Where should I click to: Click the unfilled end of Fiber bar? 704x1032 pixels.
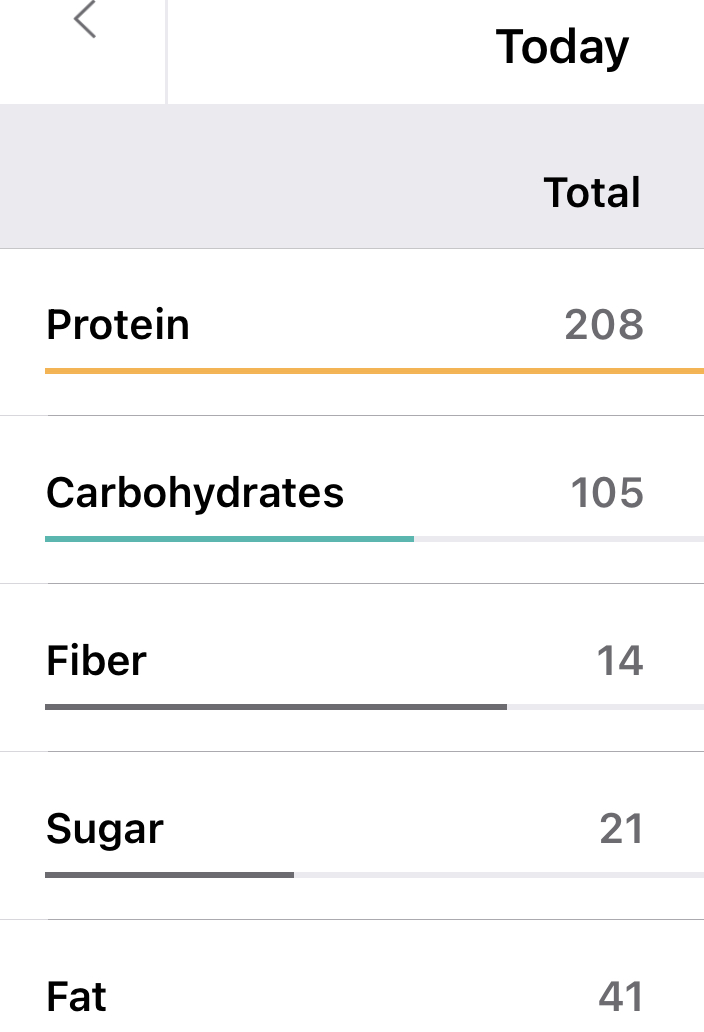[x=604, y=707]
